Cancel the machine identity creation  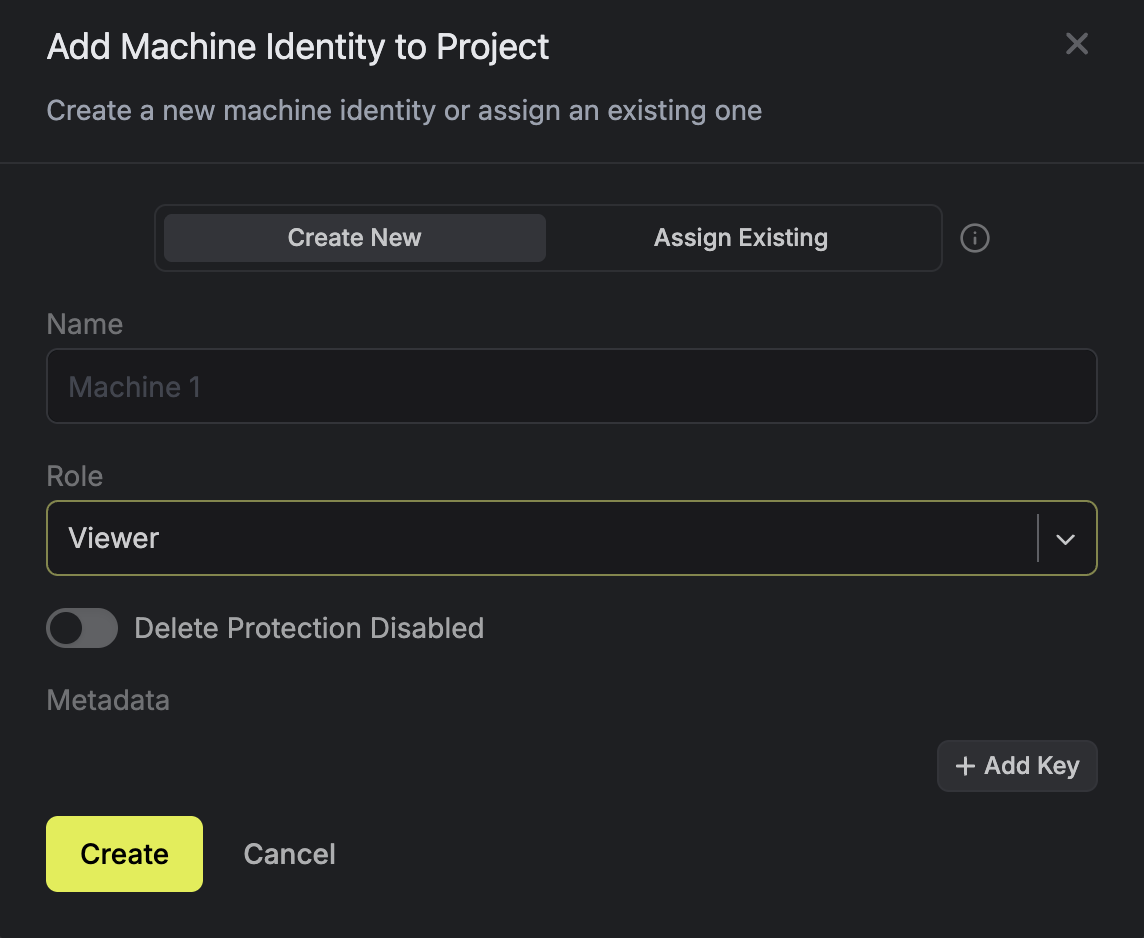click(289, 854)
